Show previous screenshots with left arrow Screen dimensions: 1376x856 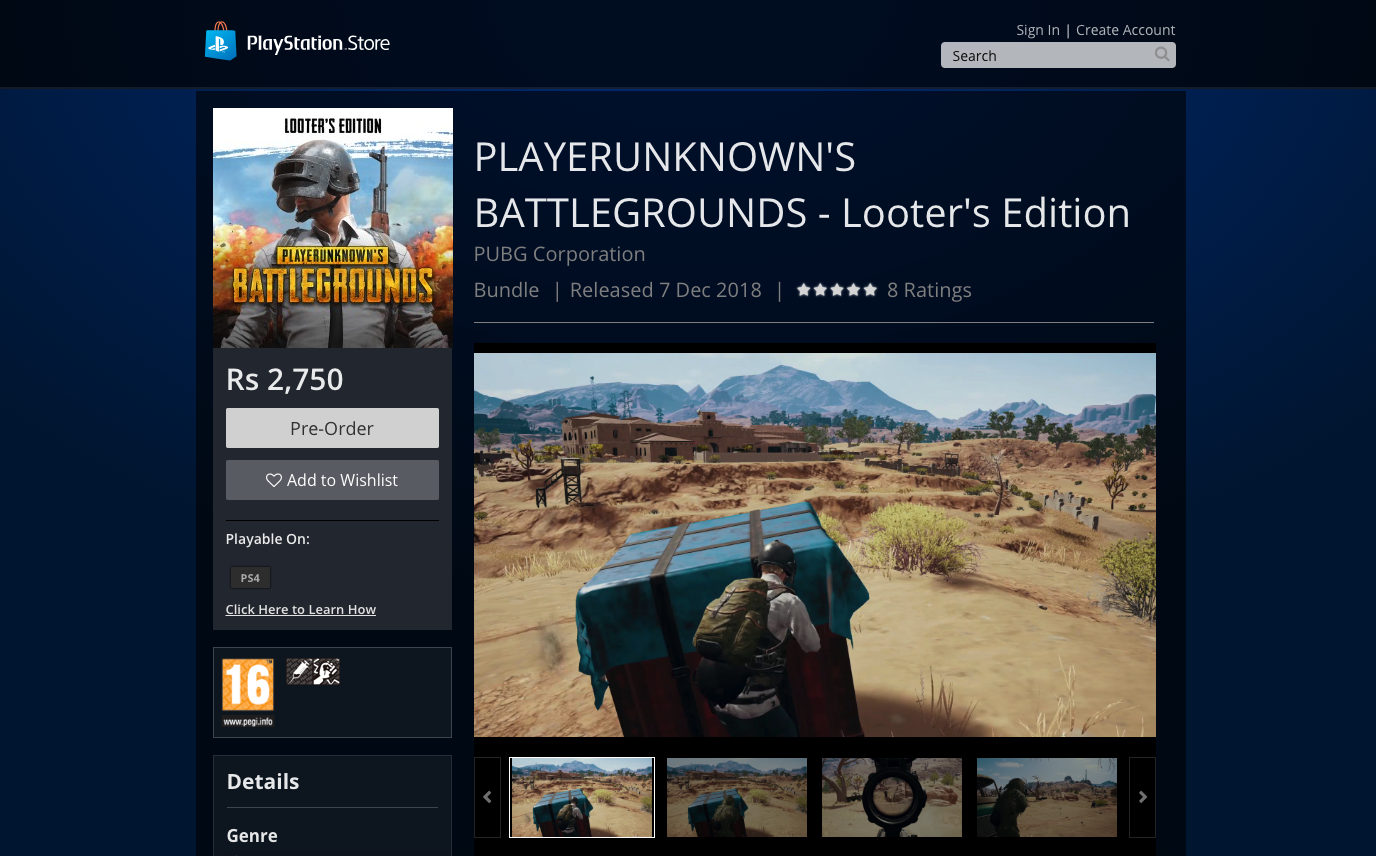tap(487, 797)
